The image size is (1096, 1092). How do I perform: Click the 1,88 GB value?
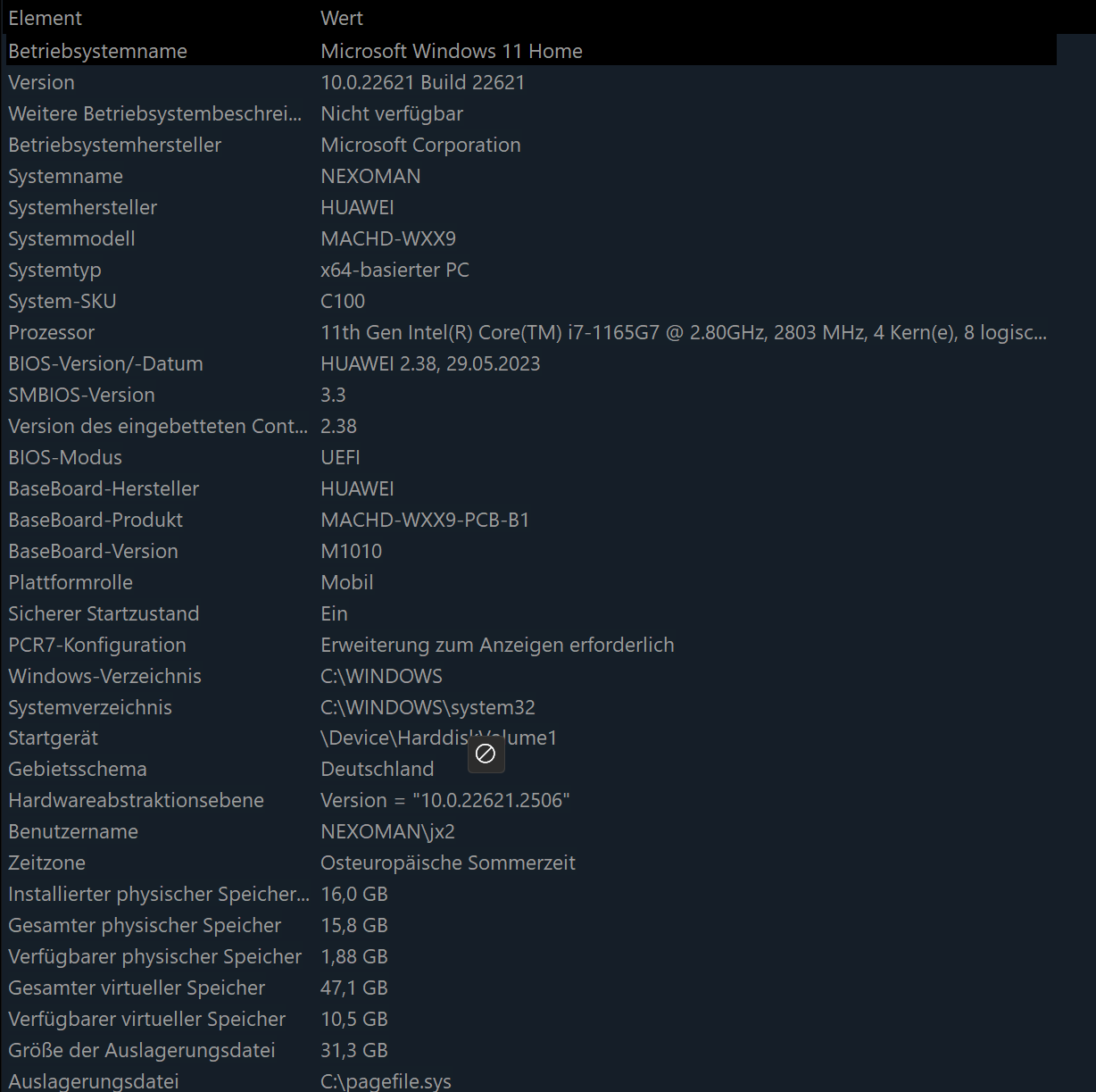(x=354, y=956)
